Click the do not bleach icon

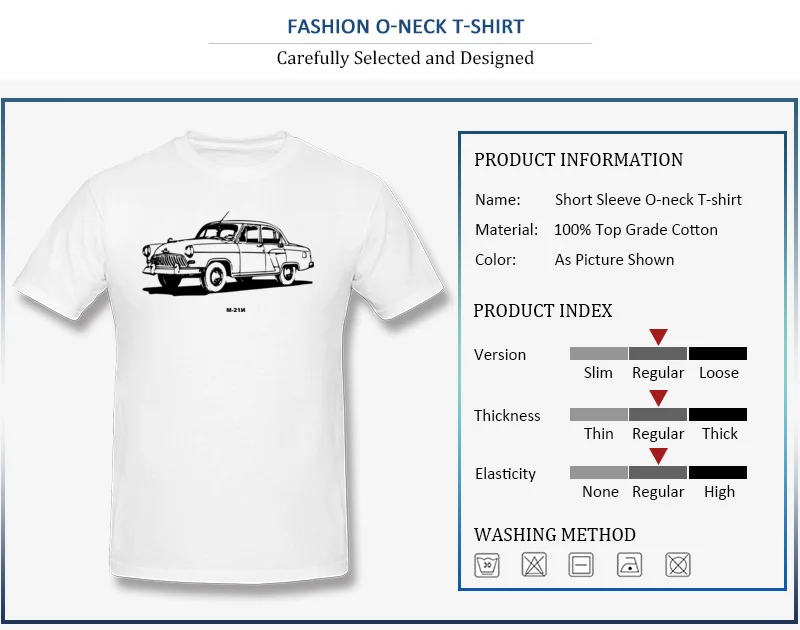click(x=534, y=565)
